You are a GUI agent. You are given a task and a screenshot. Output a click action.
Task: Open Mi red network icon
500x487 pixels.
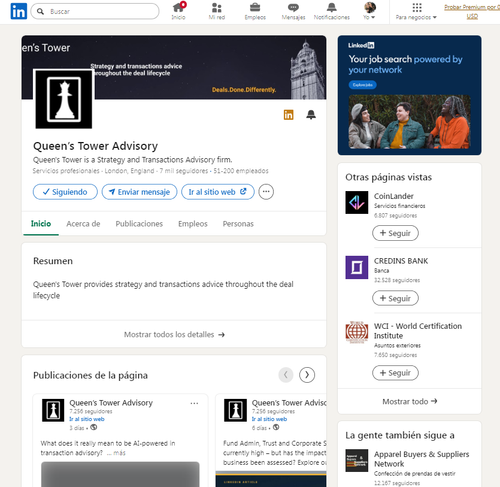point(217,11)
